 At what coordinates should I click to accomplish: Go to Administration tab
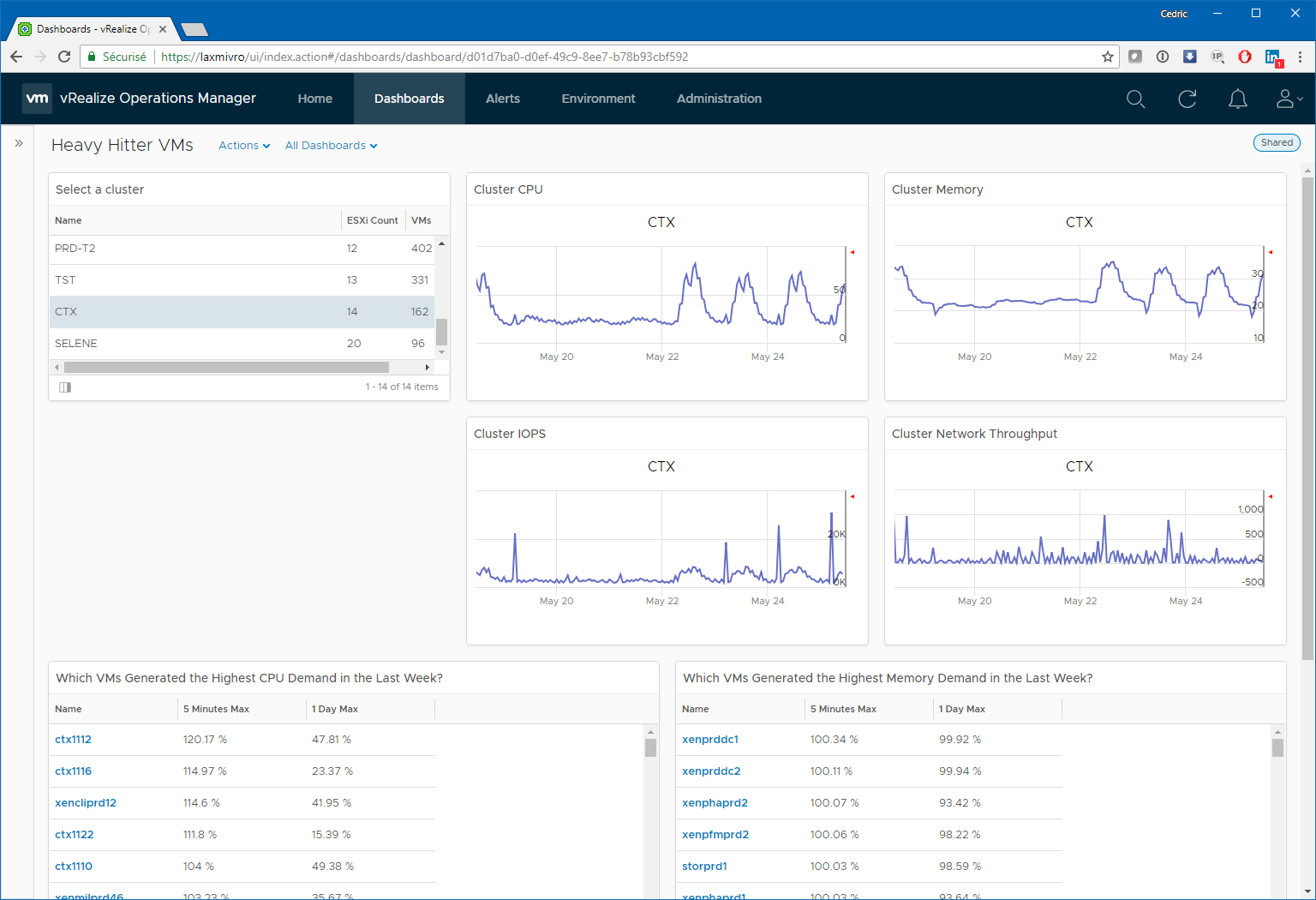click(719, 99)
